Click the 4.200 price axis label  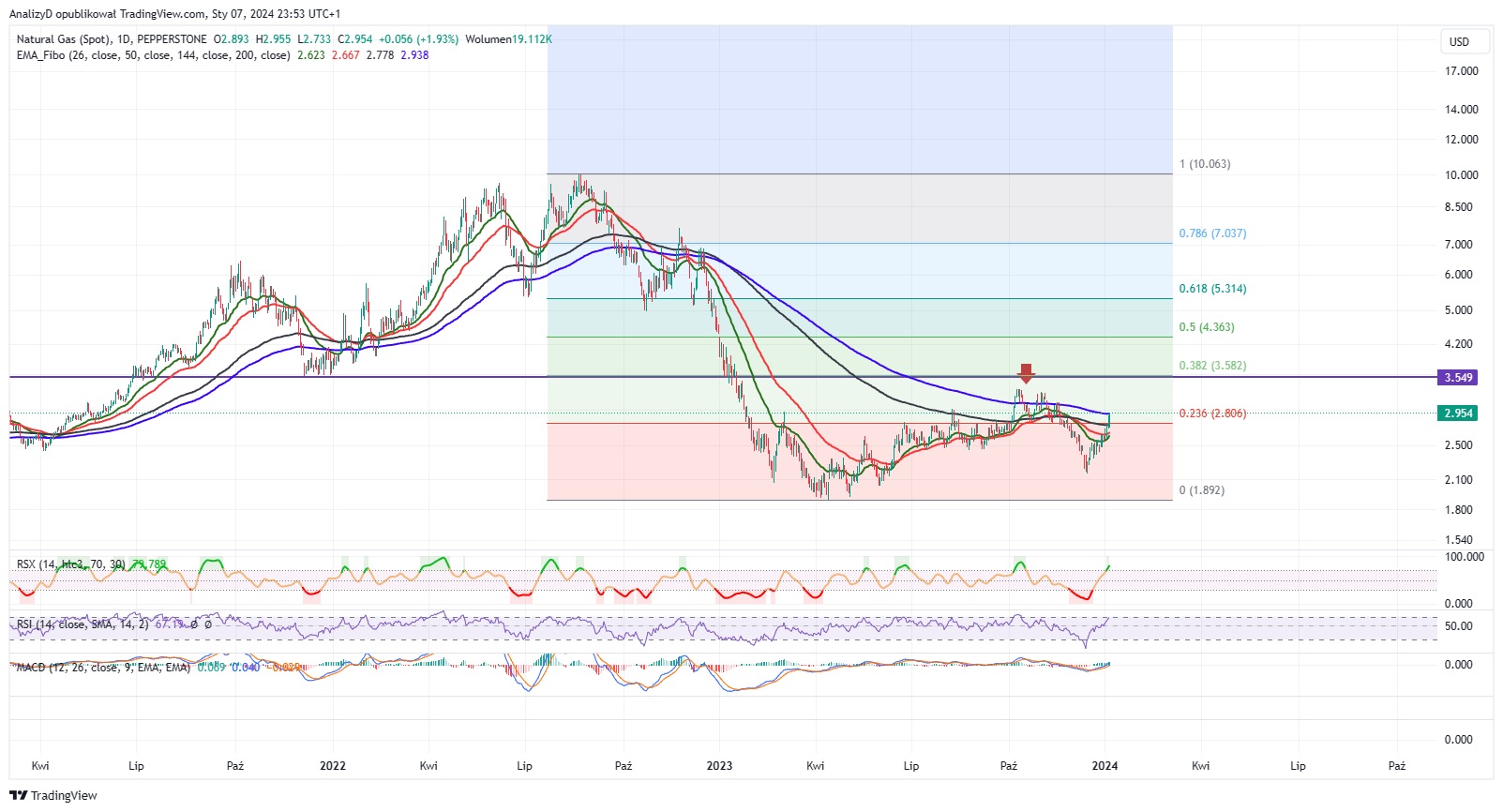pos(1459,344)
